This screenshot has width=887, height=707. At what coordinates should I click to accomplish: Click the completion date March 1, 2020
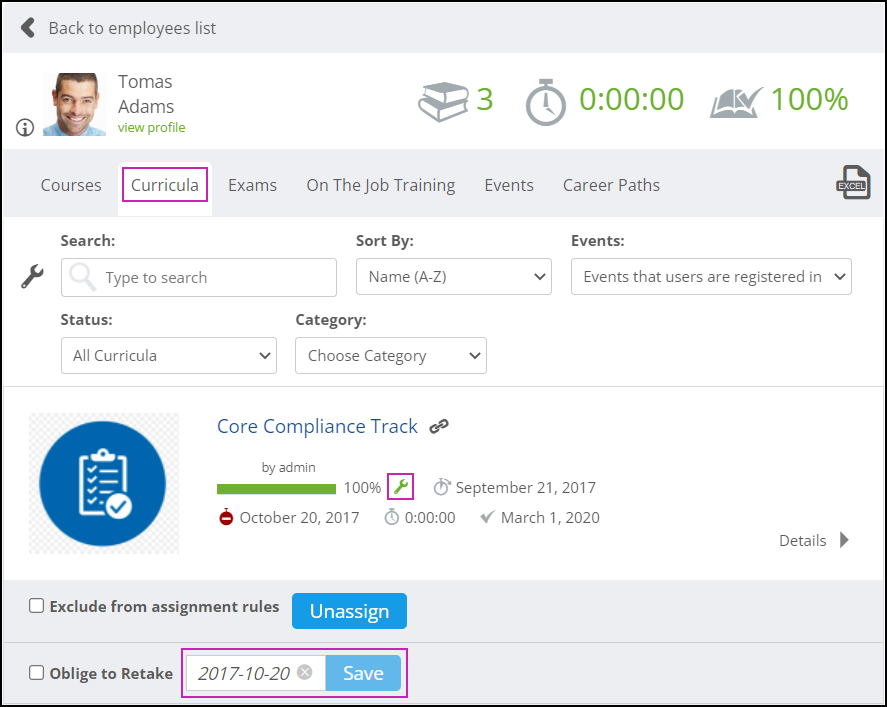click(550, 518)
